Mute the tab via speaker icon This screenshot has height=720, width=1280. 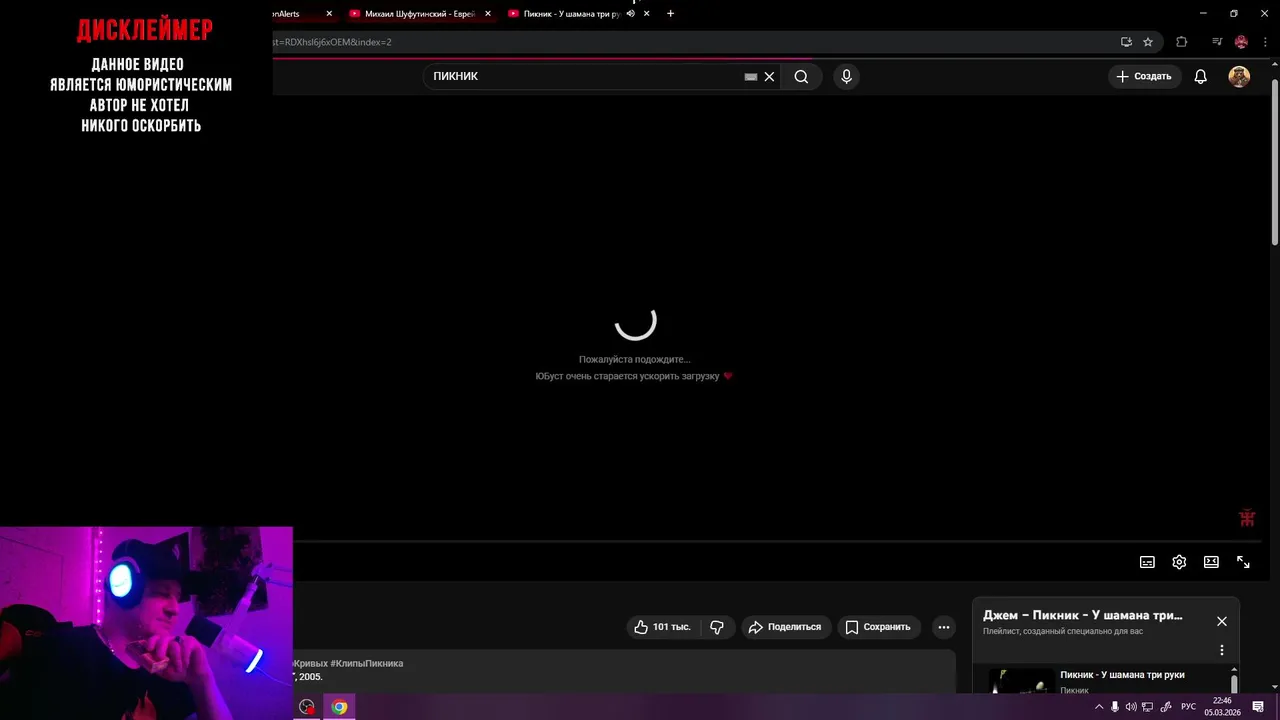pyautogui.click(x=630, y=14)
